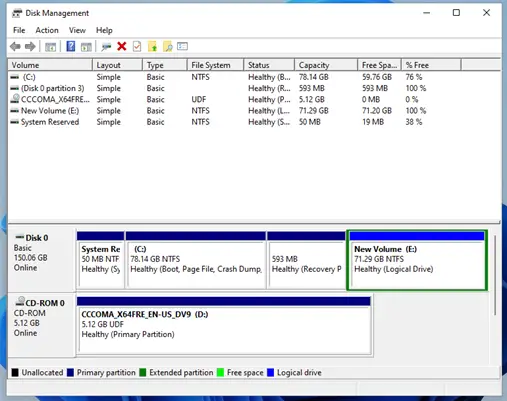
Task: Click the Back arrow toolbar icon
Action: tap(15, 47)
